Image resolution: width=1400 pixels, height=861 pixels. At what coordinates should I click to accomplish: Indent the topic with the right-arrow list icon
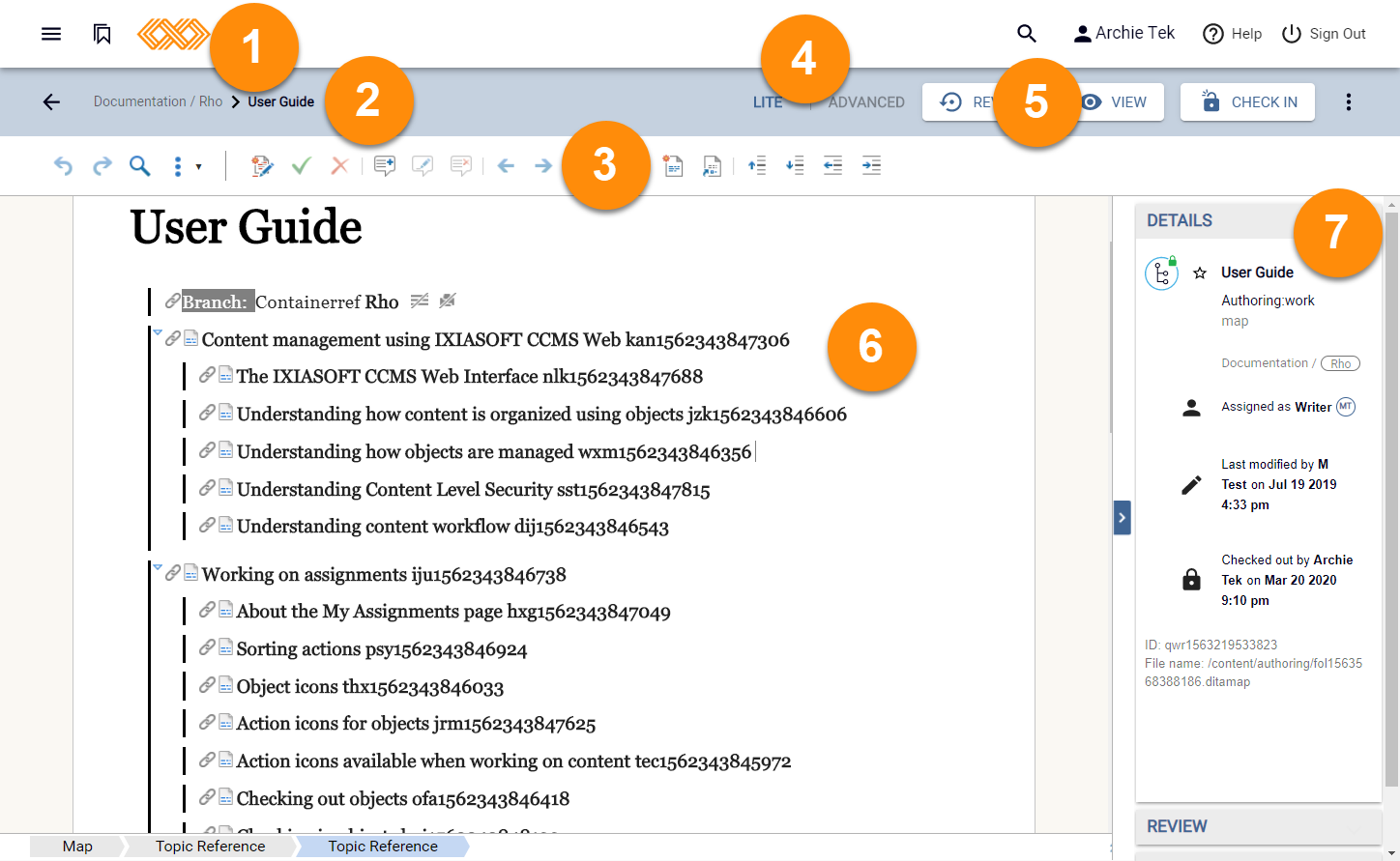pyautogui.click(x=871, y=166)
